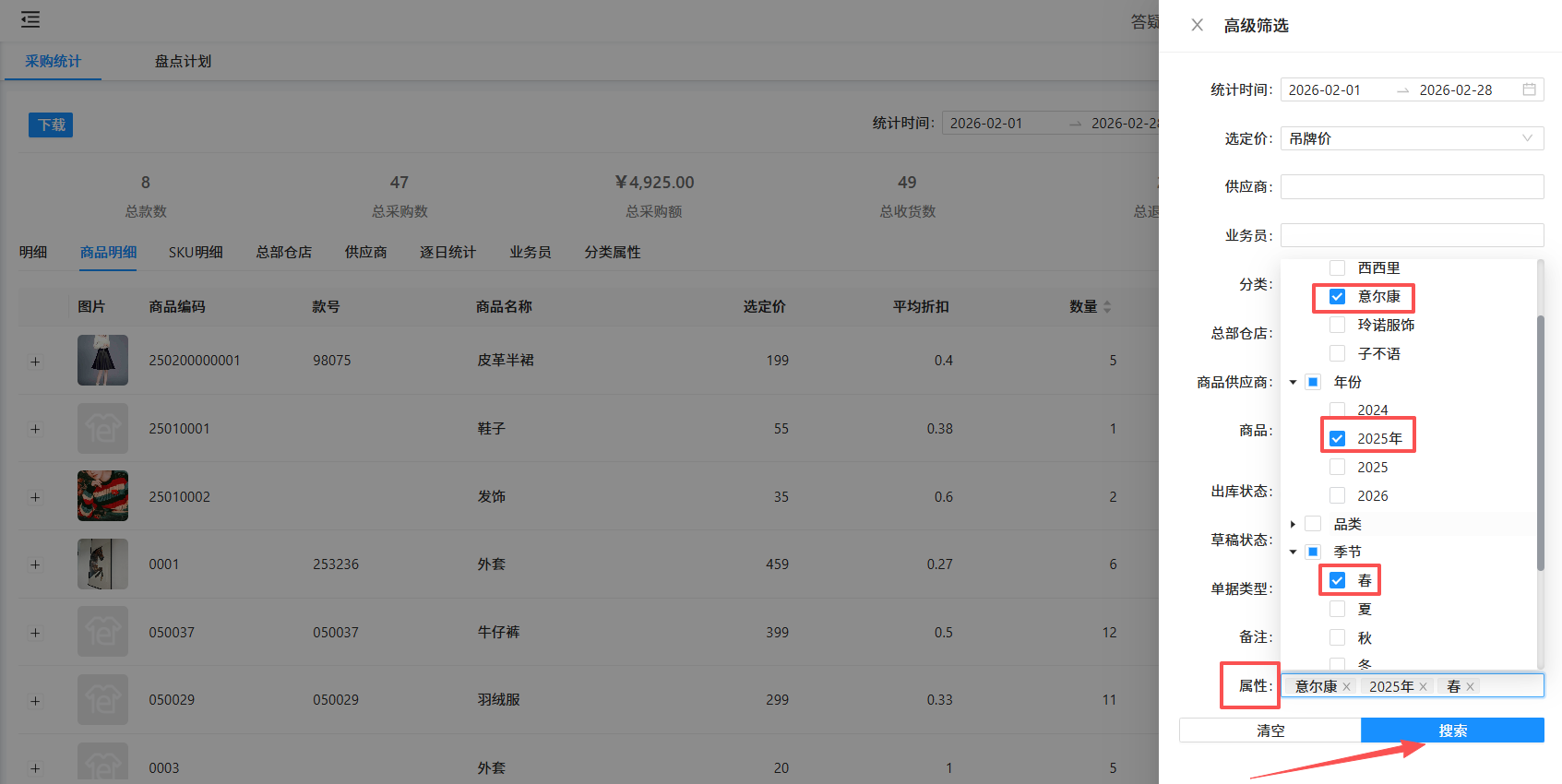Screen dimensions: 1562x784
Task: Open the SKU明细 sub-tab
Action: [x=196, y=252]
